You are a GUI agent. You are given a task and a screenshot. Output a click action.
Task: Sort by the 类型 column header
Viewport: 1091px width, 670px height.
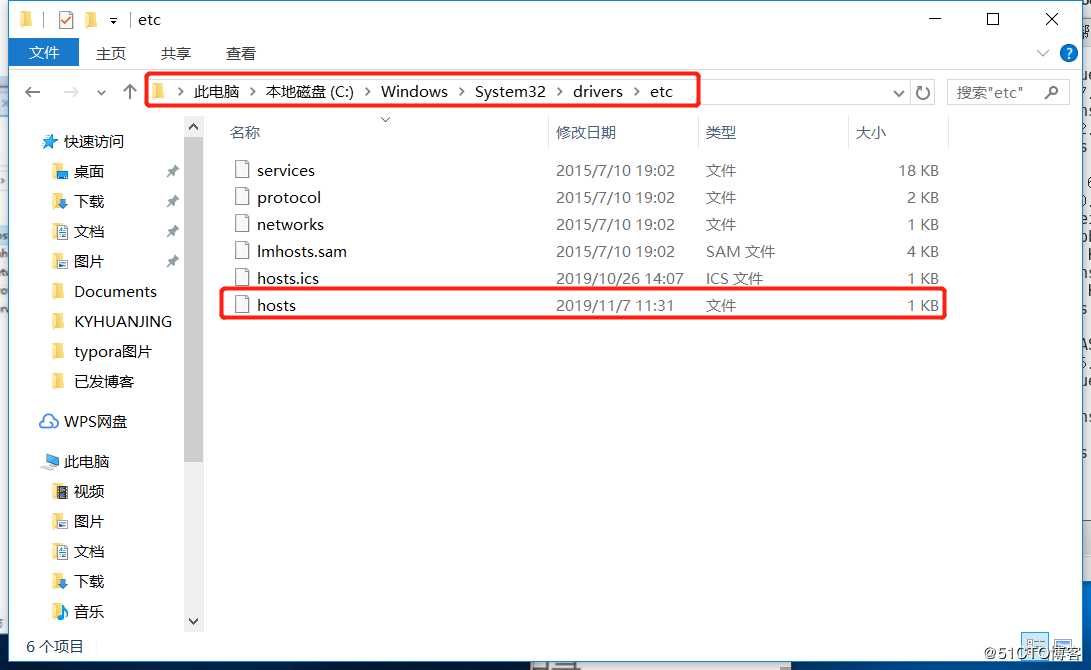click(x=720, y=132)
